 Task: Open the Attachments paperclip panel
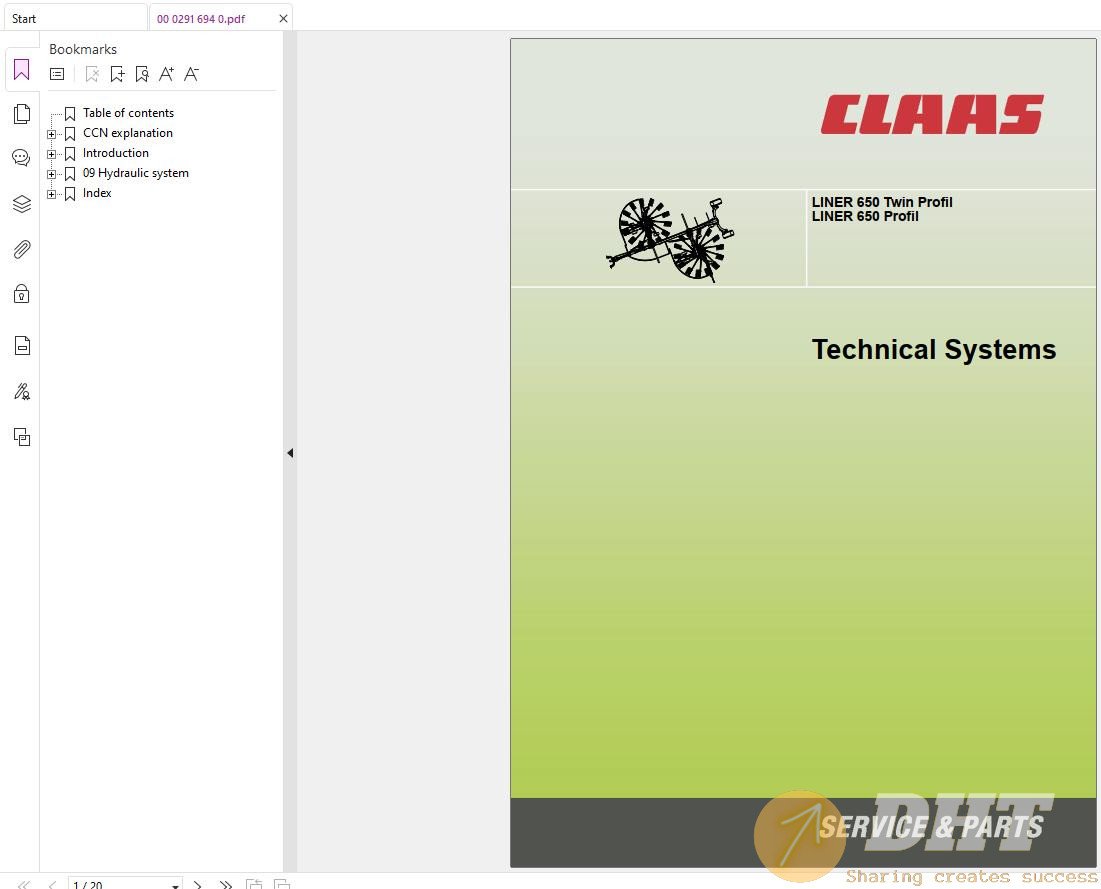[x=22, y=249]
